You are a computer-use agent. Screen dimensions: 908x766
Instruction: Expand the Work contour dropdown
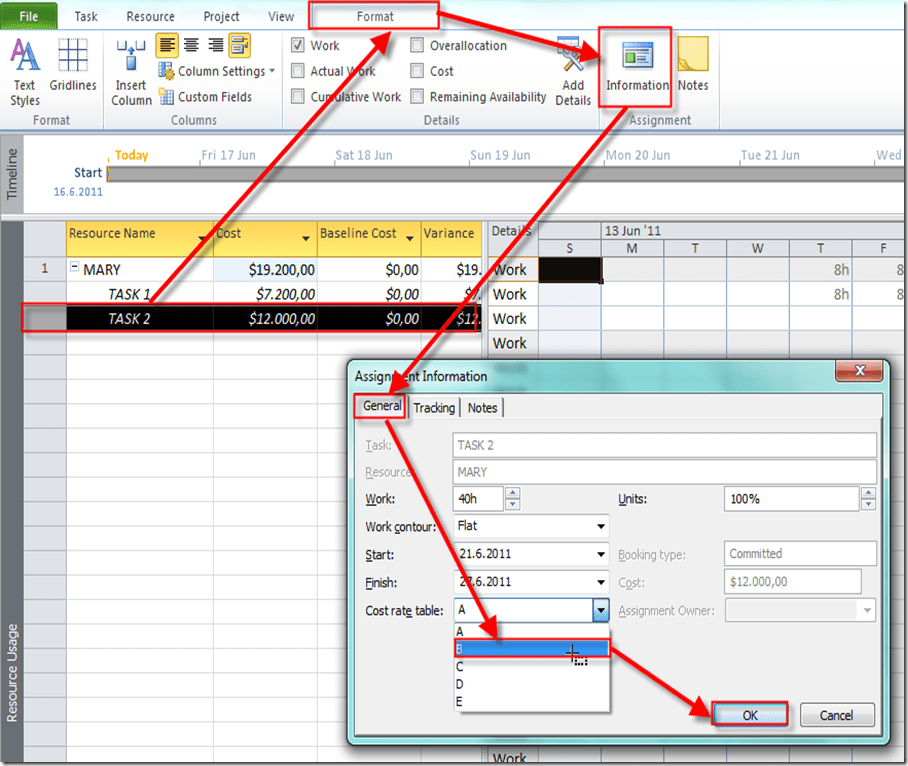pos(600,527)
